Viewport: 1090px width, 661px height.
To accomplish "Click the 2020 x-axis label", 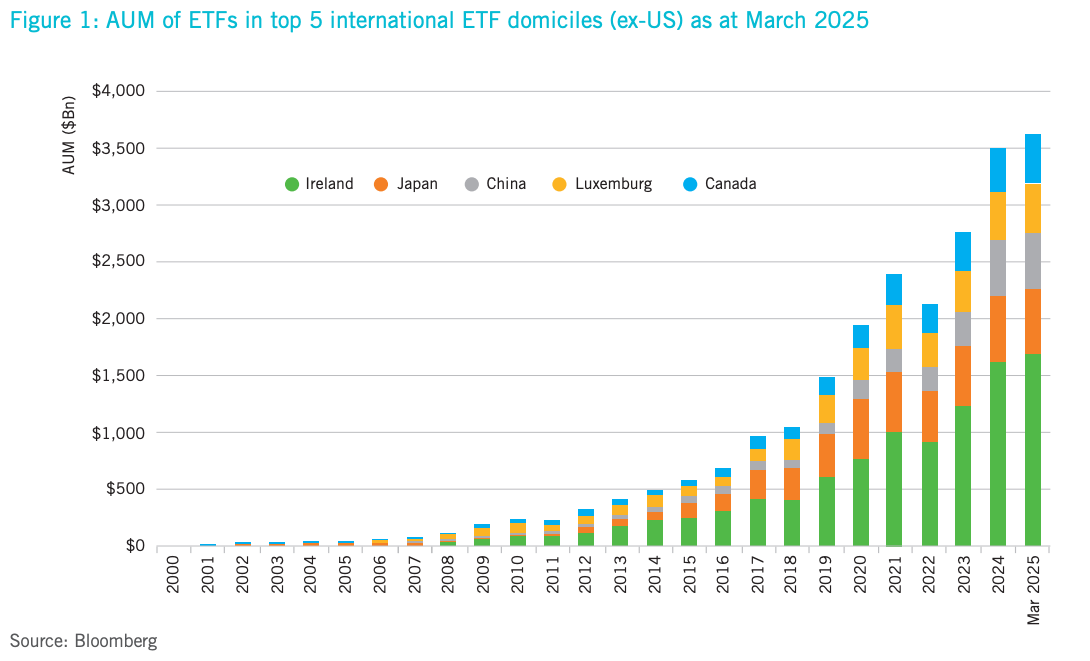I will 860,575.
